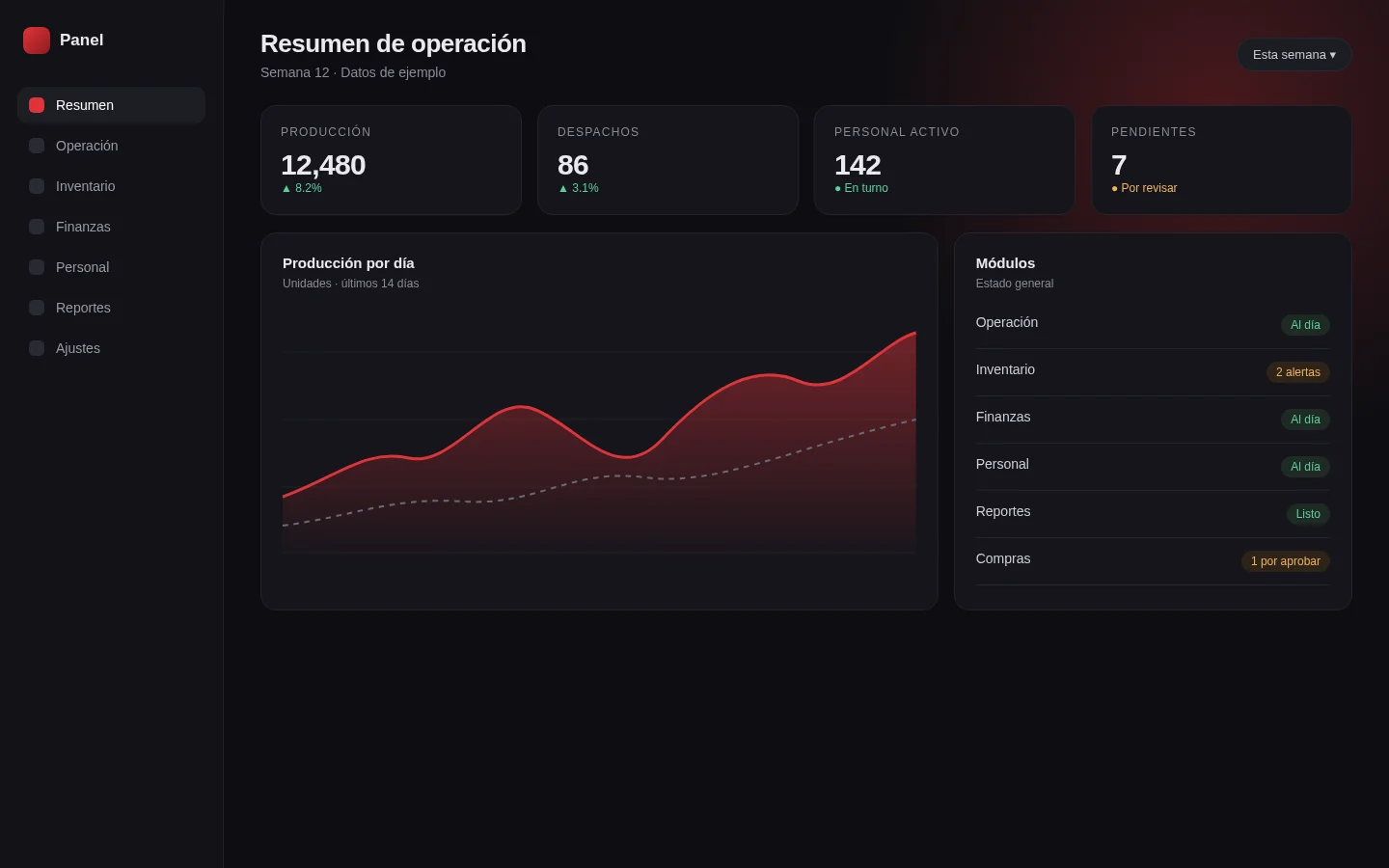Screen dimensions: 1389x868
Task: Click the En turno status text
Action: tap(861, 188)
